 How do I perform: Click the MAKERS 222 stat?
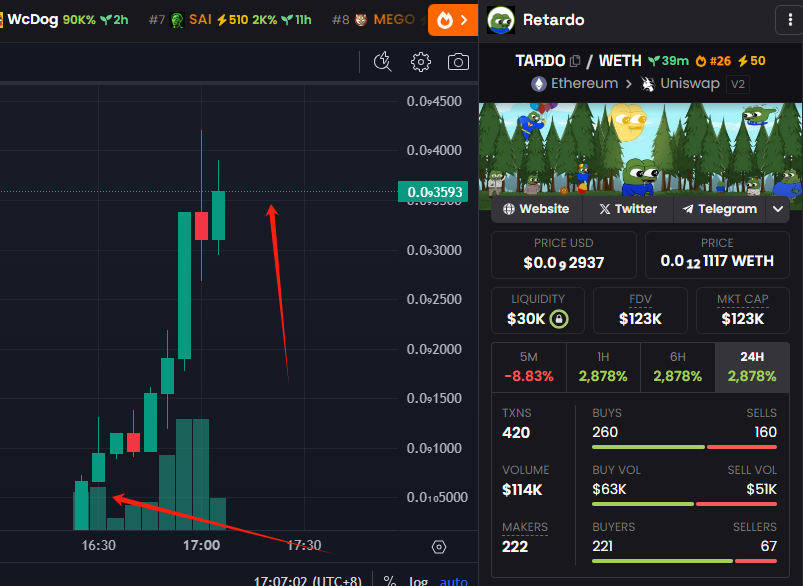pyautogui.click(x=525, y=537)
